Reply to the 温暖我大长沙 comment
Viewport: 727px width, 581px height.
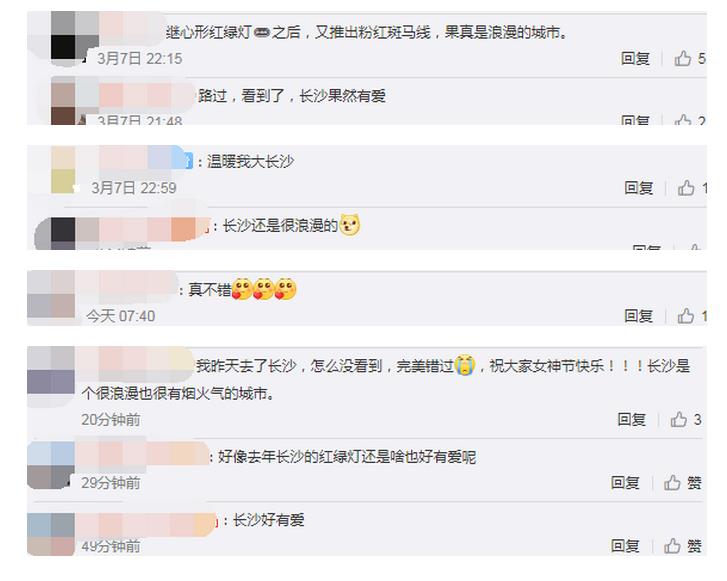[x=638, y=188]
